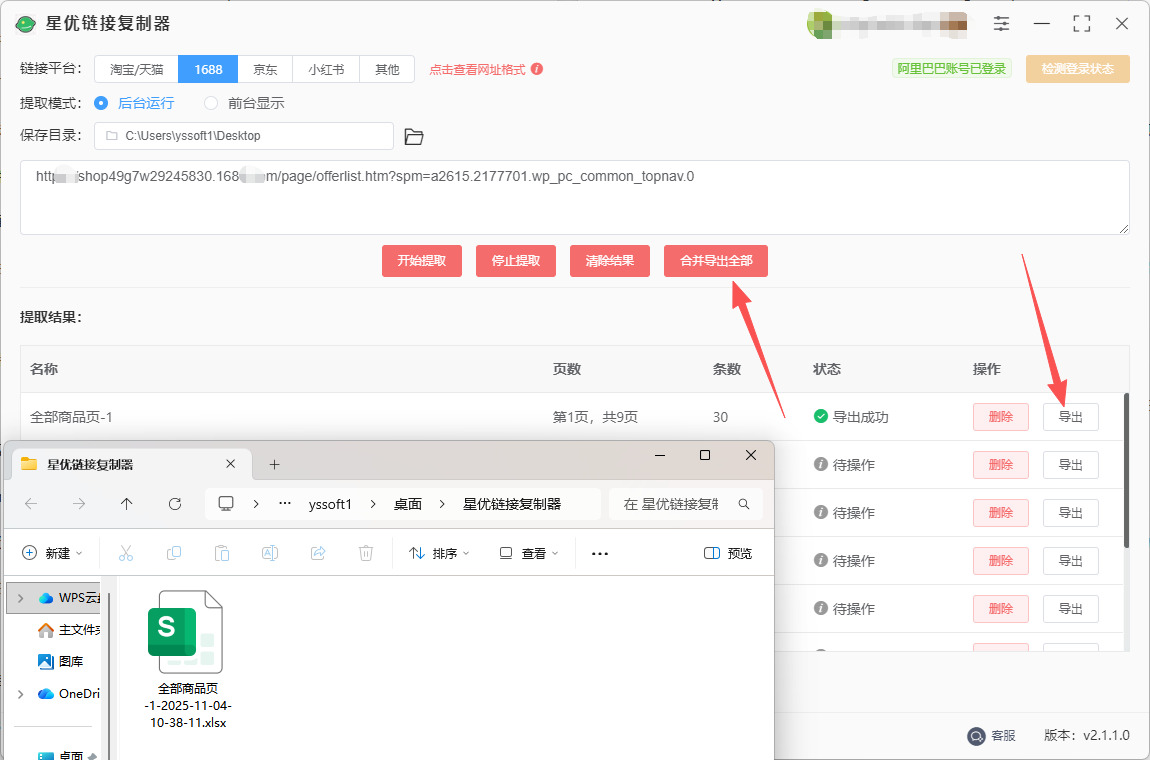Viewport: 1150px width, 760px height.
Task: Click Explorer back arrow
Action: (x=31, y=504)
